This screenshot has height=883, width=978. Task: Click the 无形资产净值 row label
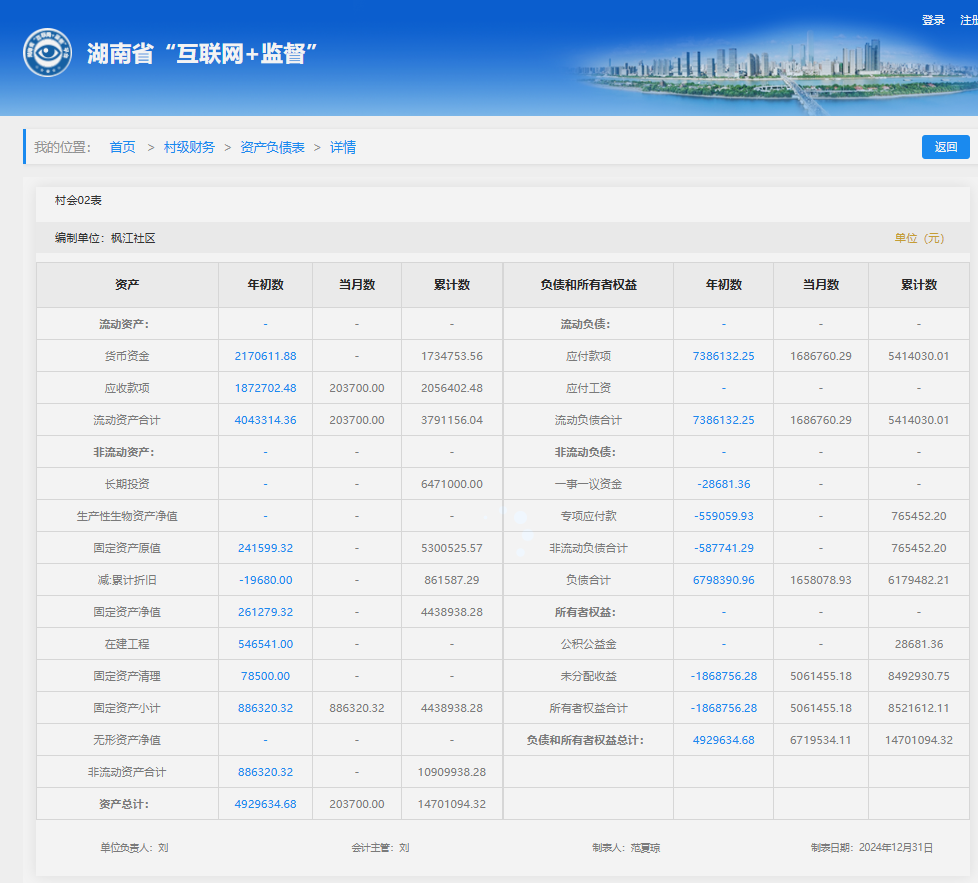(x=127, y=740)
